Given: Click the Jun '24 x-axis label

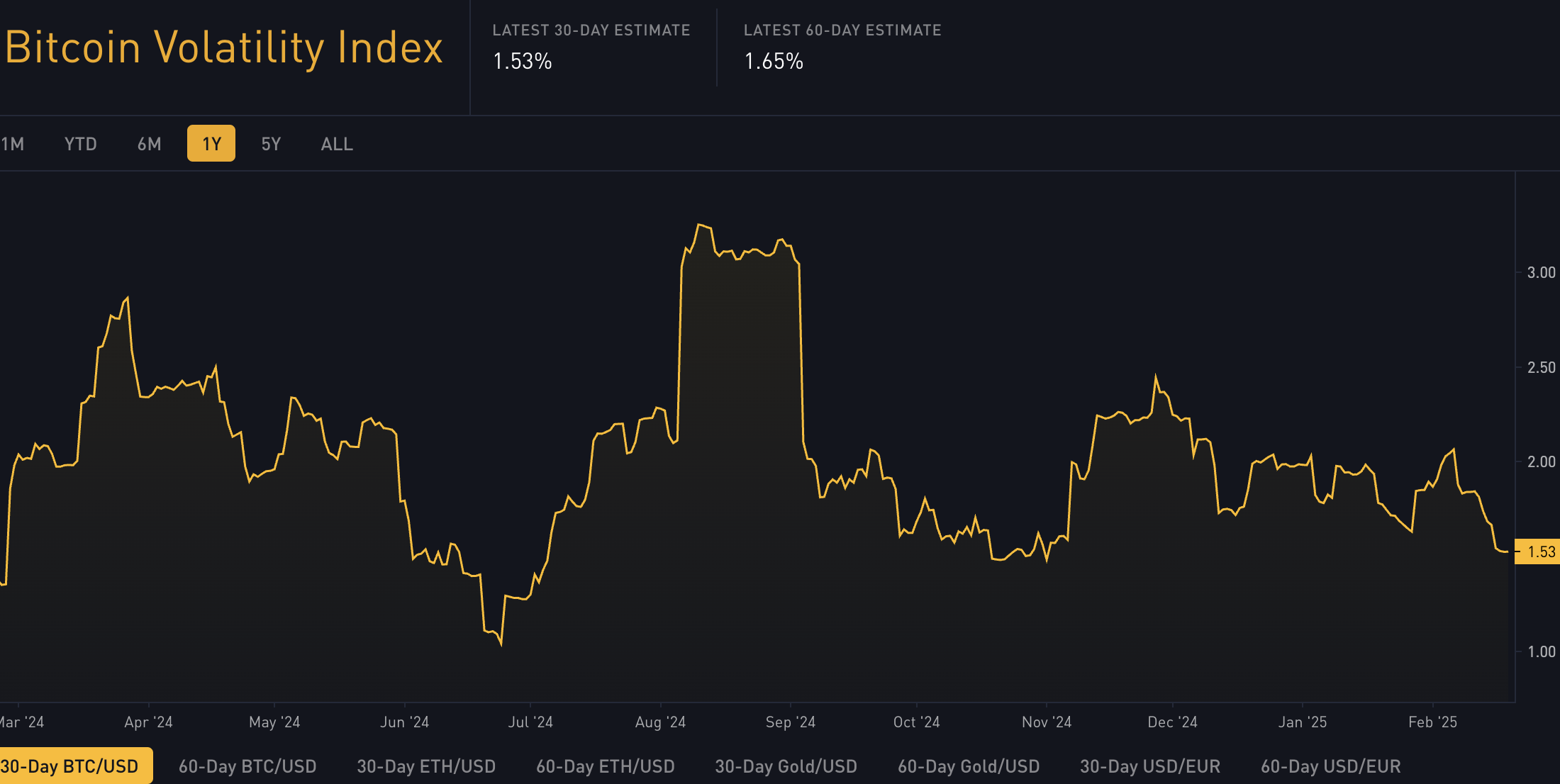Looking at the screenshot, I should pyautogui.click(x=404, y=722).
